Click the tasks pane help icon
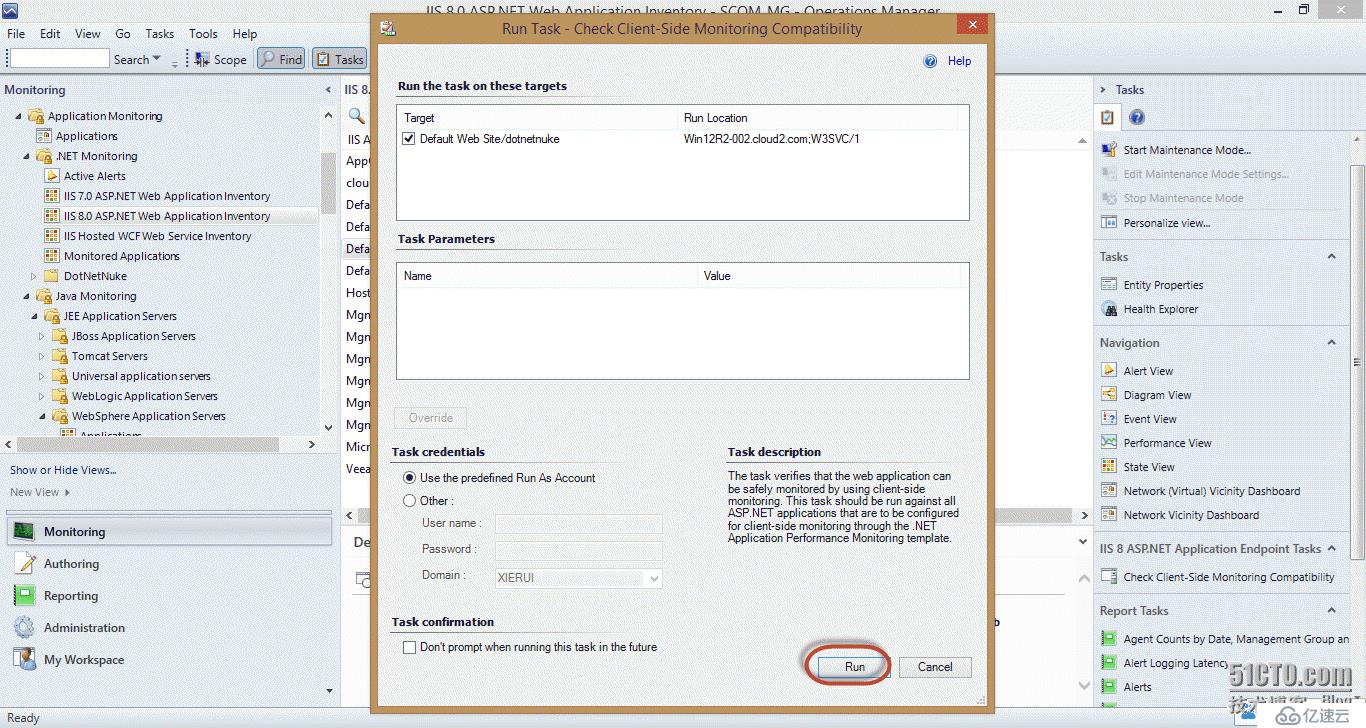Image resolution: width=1366 pixels, height=728 pixels. [1136, 117]
